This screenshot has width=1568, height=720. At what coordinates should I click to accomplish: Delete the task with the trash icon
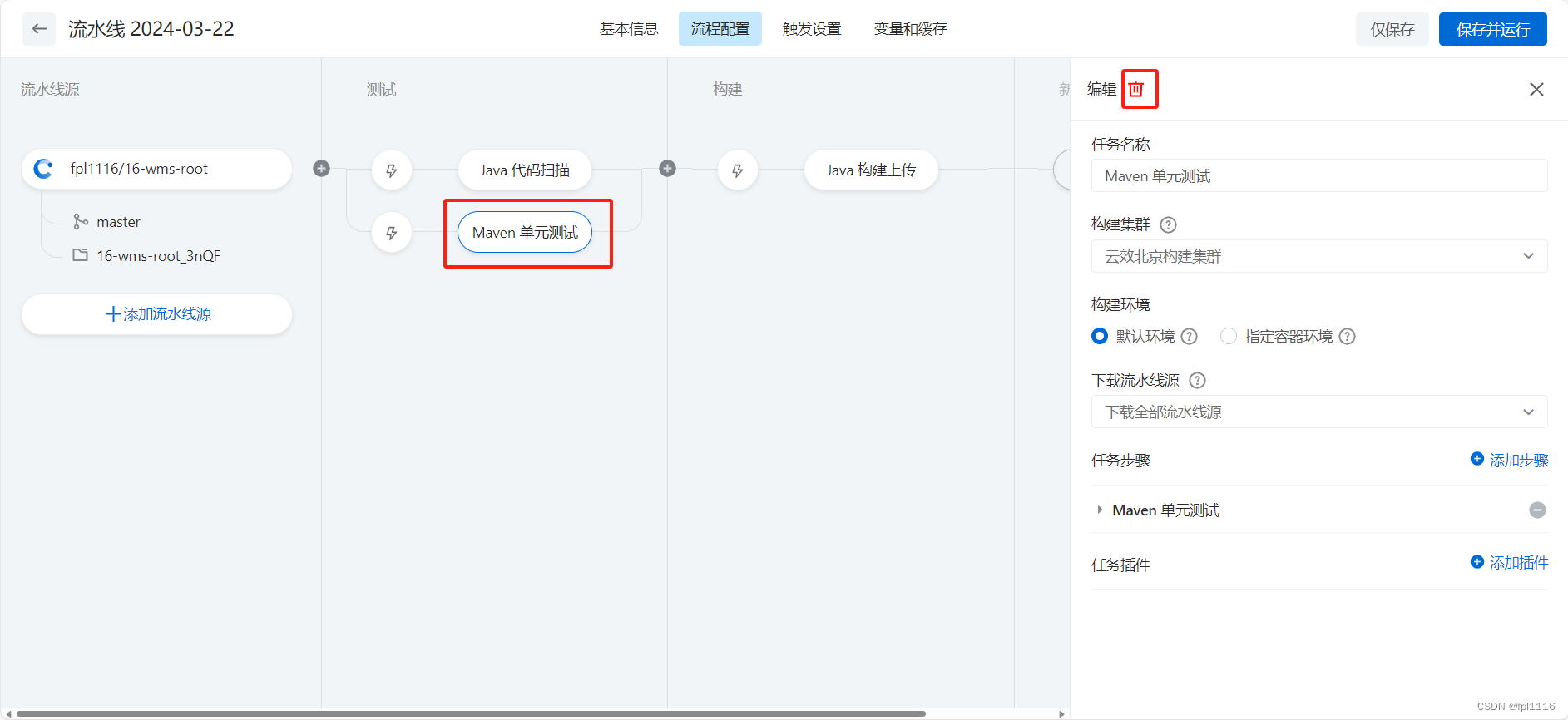1136,89
